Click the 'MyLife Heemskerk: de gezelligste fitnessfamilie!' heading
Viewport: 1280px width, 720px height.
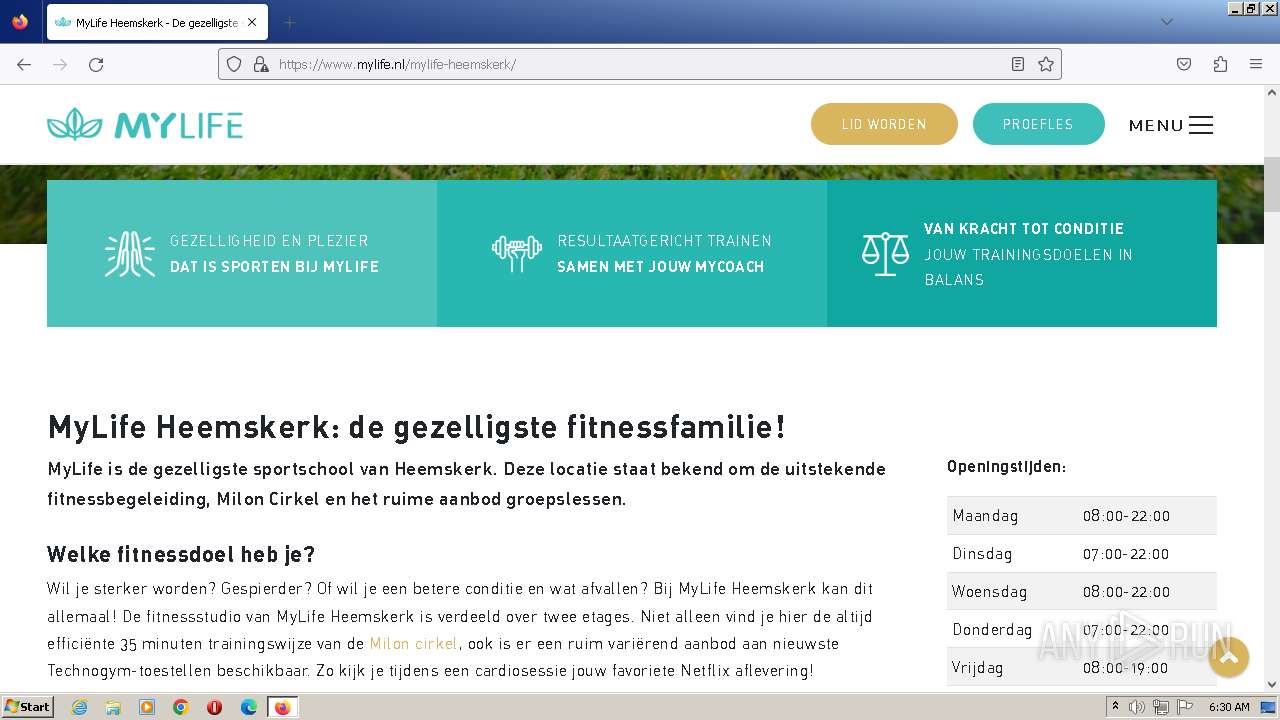click(x=417, y=427)
